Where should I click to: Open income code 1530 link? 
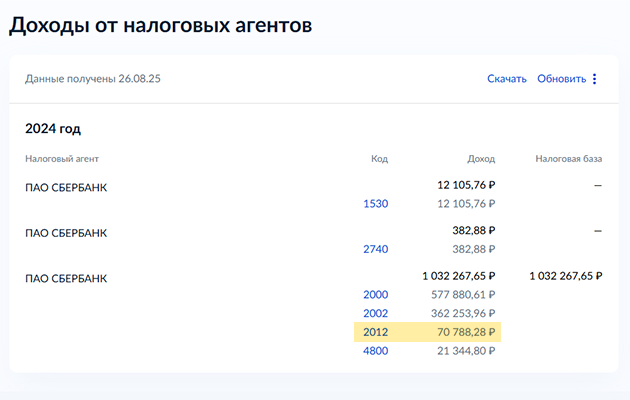(376, 204)
